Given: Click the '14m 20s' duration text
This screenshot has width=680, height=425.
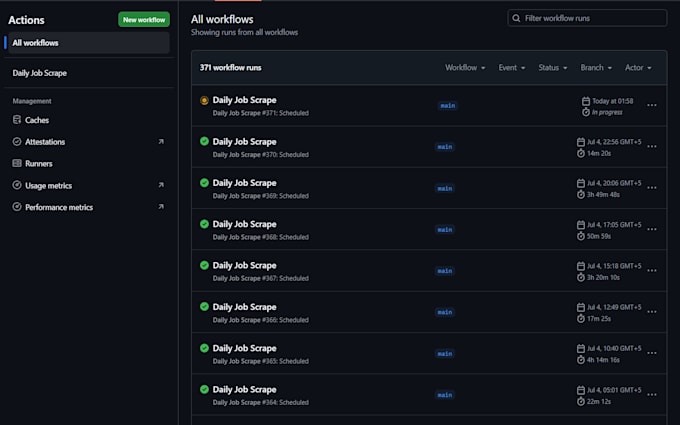Looking at the screenshot, I should point(599,154).
